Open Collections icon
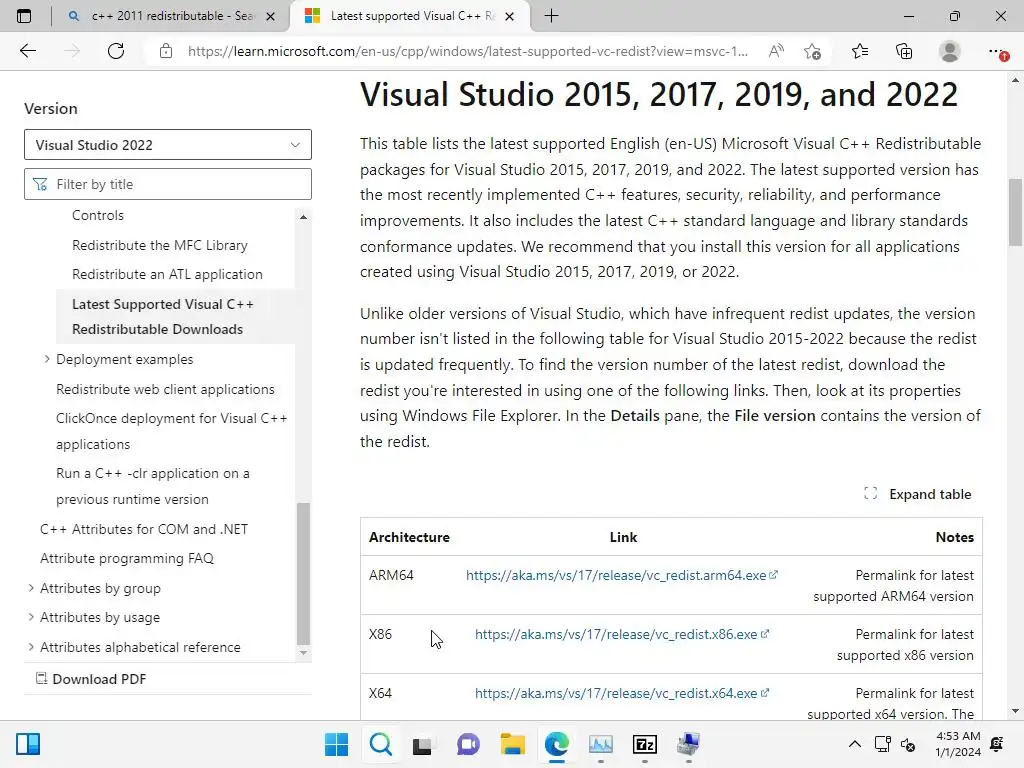 tap(904, 51)
